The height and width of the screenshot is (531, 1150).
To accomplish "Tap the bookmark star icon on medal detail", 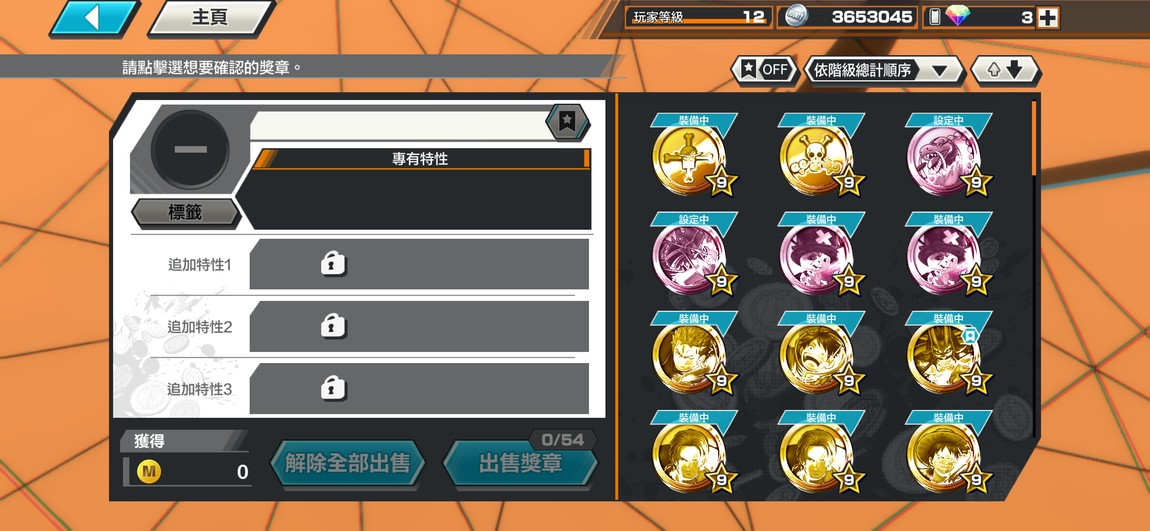I will pyautogui.click(x=567, y=122).
